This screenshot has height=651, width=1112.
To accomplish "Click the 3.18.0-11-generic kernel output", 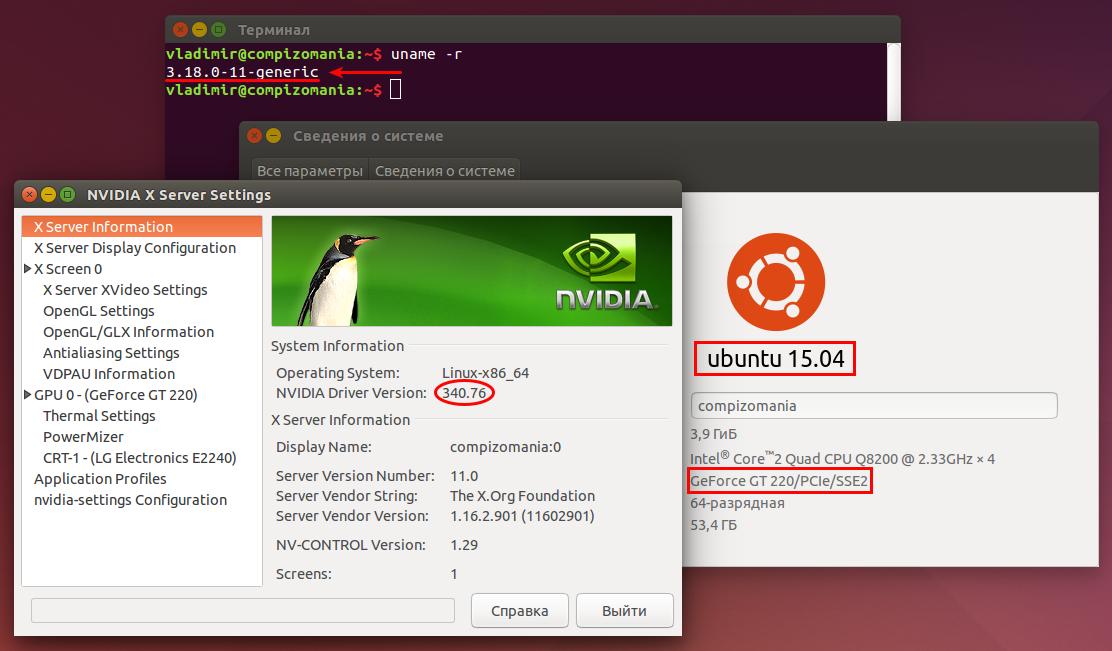I will click(x=243, y=72).
